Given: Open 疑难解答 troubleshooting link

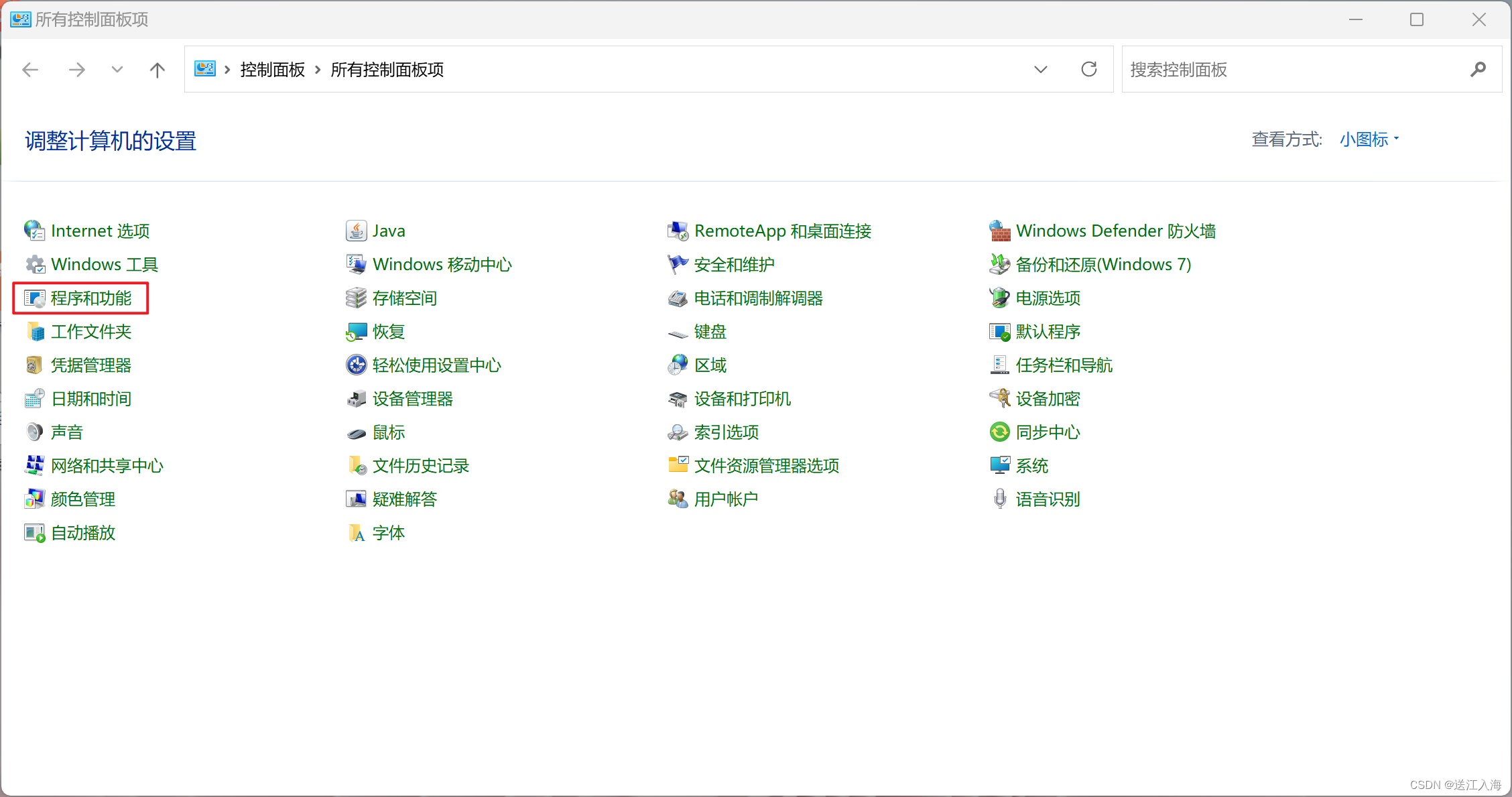Looking at the screenshot, I should pos(404,499).
